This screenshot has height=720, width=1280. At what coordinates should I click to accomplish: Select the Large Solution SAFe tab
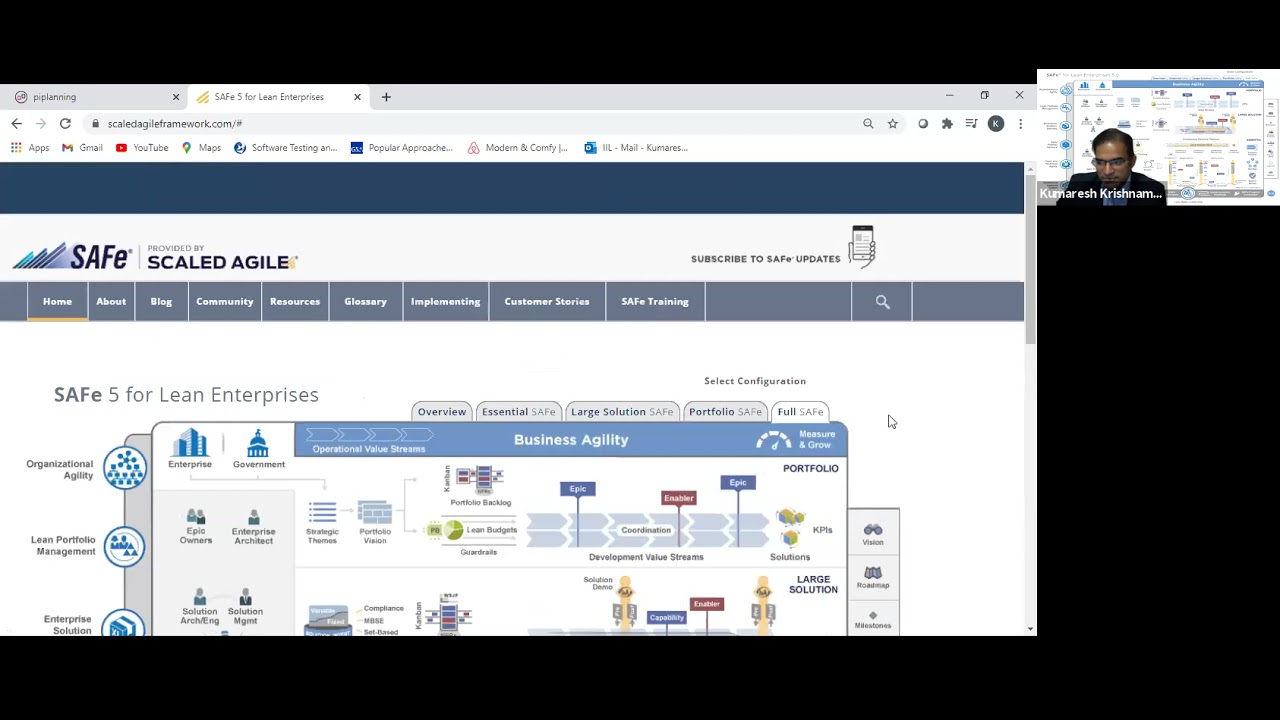point(622,412)
